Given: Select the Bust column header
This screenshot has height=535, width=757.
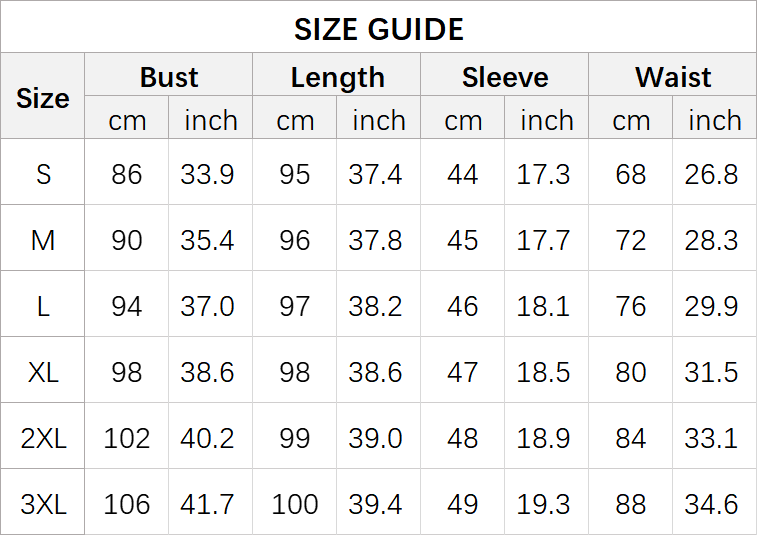Looking at the screenshot, I should click(x=169, y=77).
